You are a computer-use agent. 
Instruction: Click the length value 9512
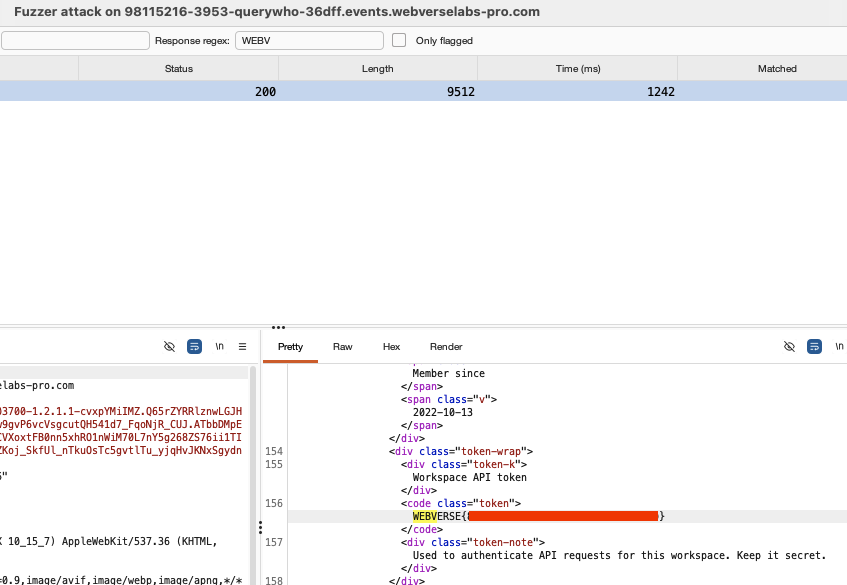tap(460, 92)
